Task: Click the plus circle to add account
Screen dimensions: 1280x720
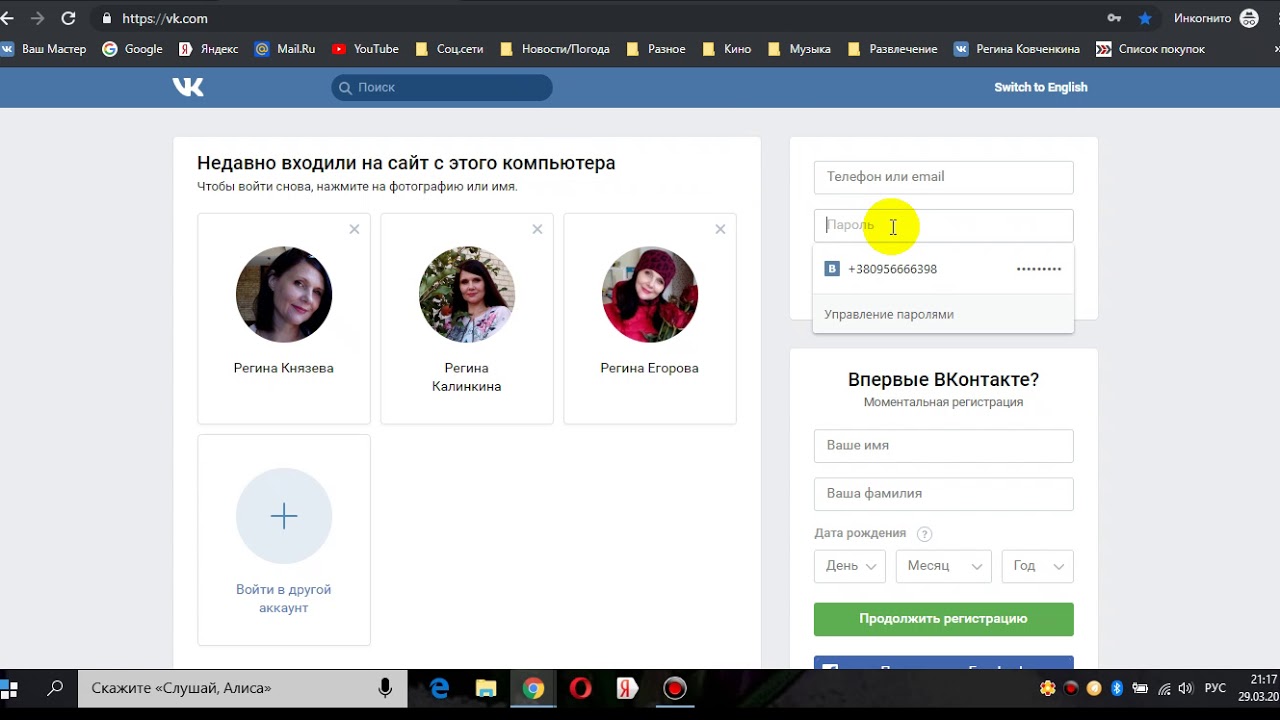Action: pyautogui.click(x=284, y=516)
